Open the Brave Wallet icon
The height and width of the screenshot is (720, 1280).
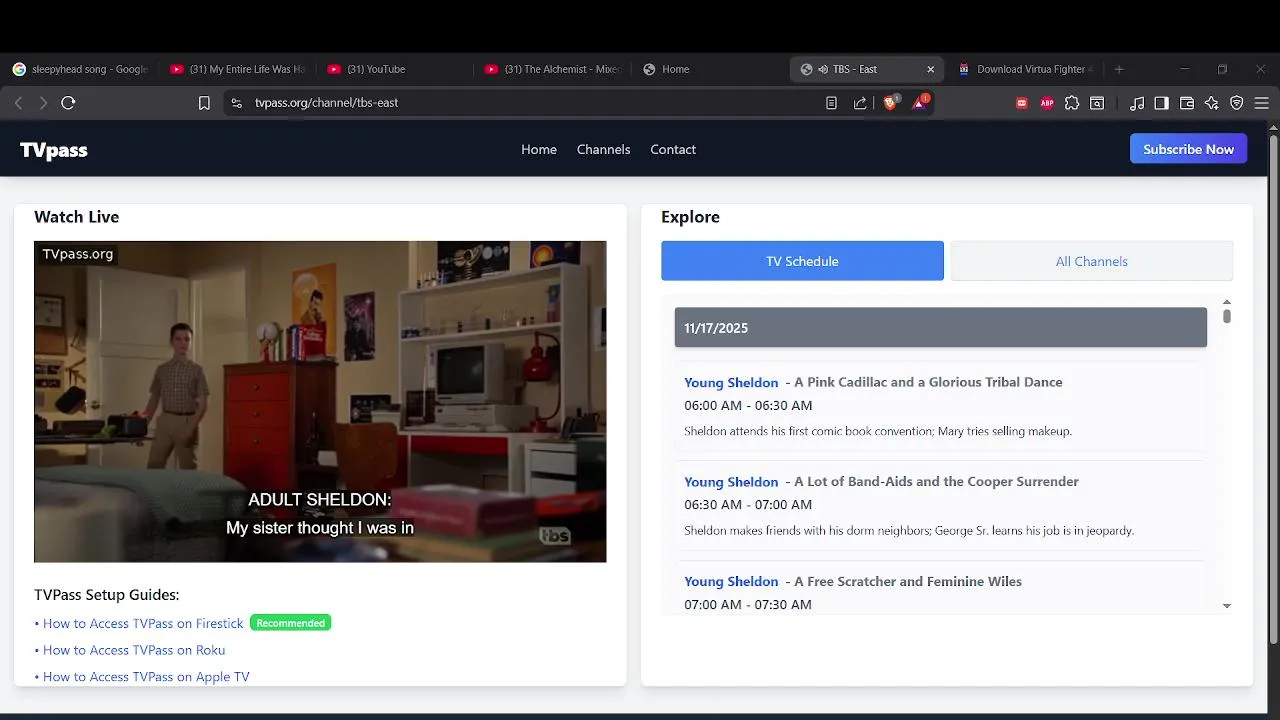click(1187, 103)
